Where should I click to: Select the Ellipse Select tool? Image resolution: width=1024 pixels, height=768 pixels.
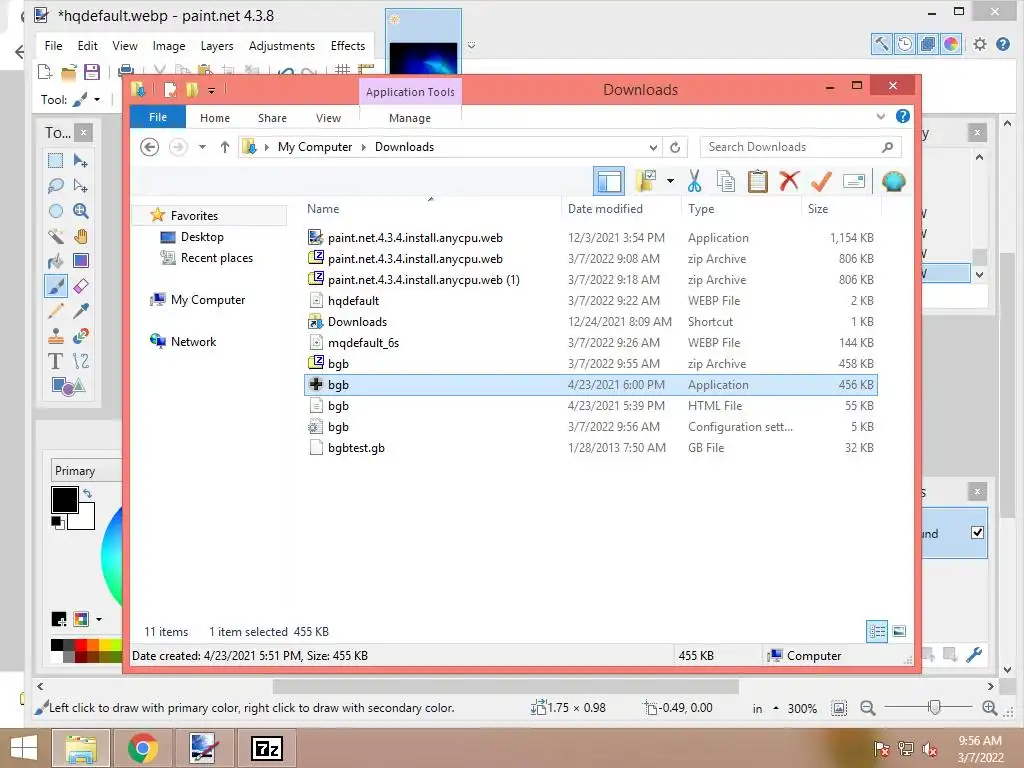tap(56, 211)
